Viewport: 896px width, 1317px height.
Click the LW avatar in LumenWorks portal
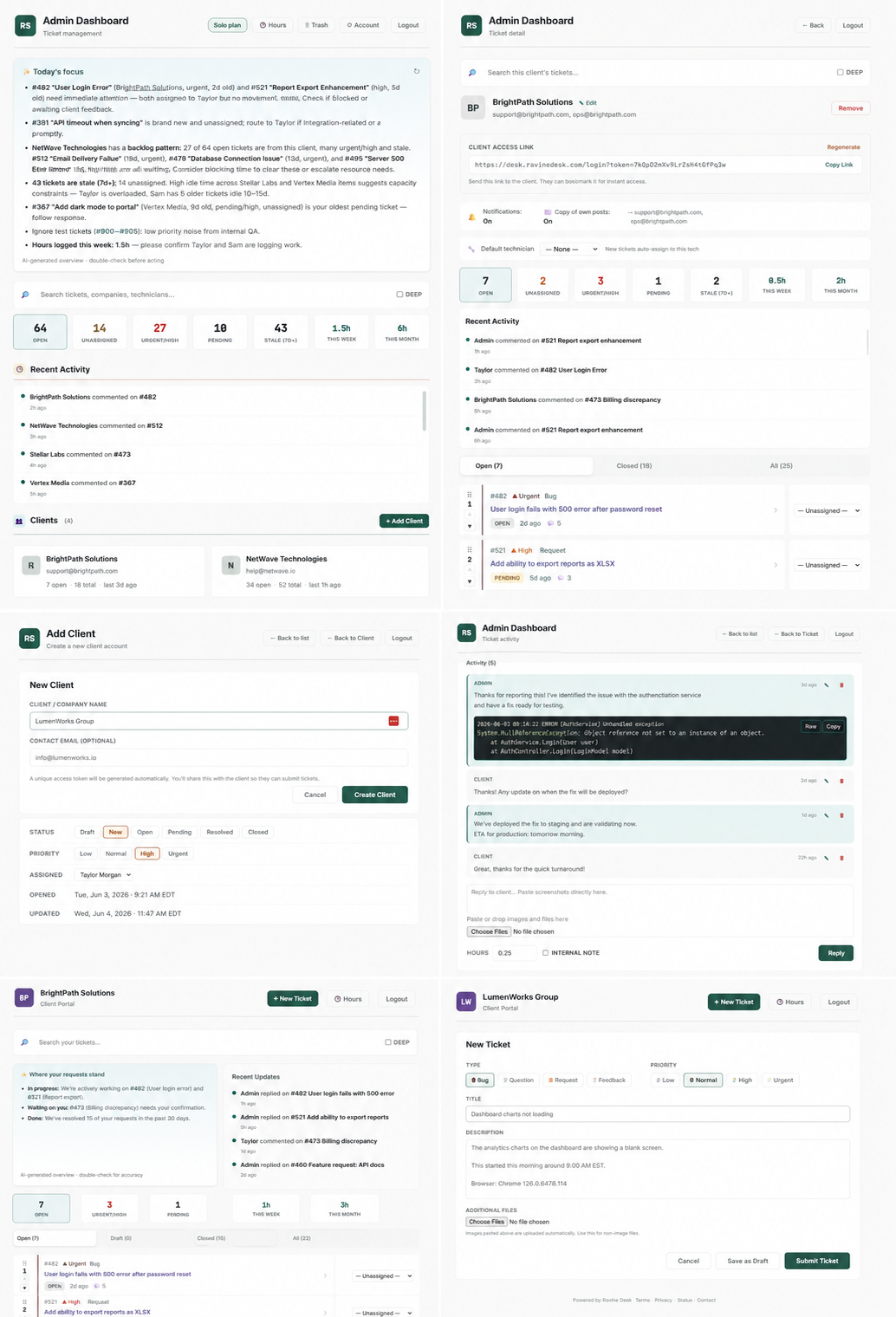click(466, 1002)
